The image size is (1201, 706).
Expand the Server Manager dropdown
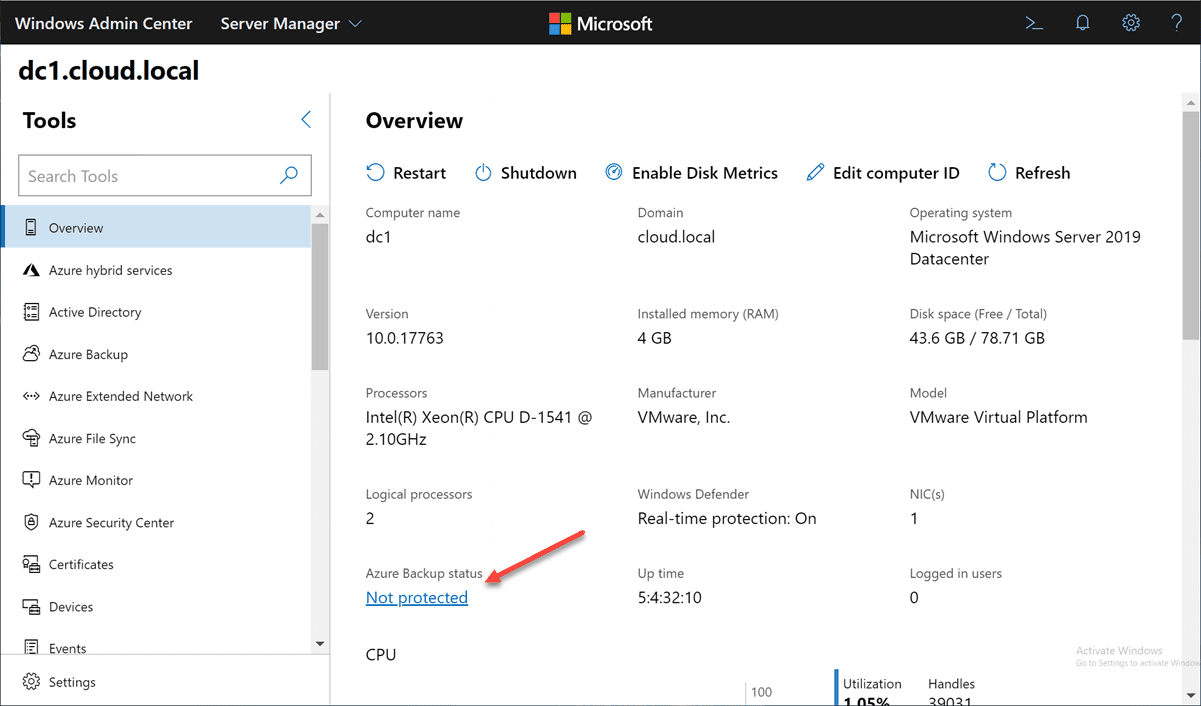pyautogui.click(x=291, y=23)
